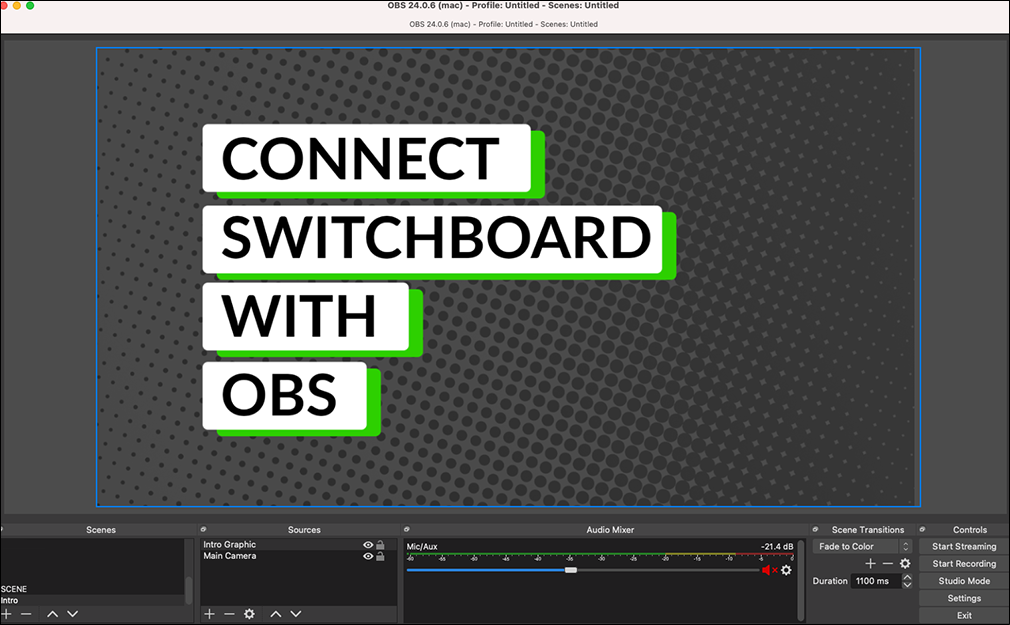Select the Main Camera source row
This screenshot has height=625, width=1010.
pyautogui.click(x=298, y=556)
